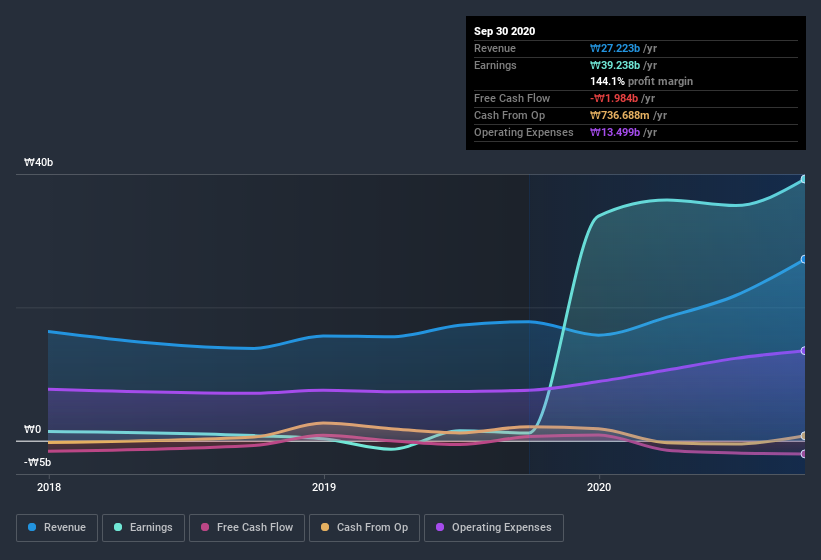Viewport: 821px width, 560px height.
Task: Click the blue Revenue legend dot
Action: pos(32,527)
